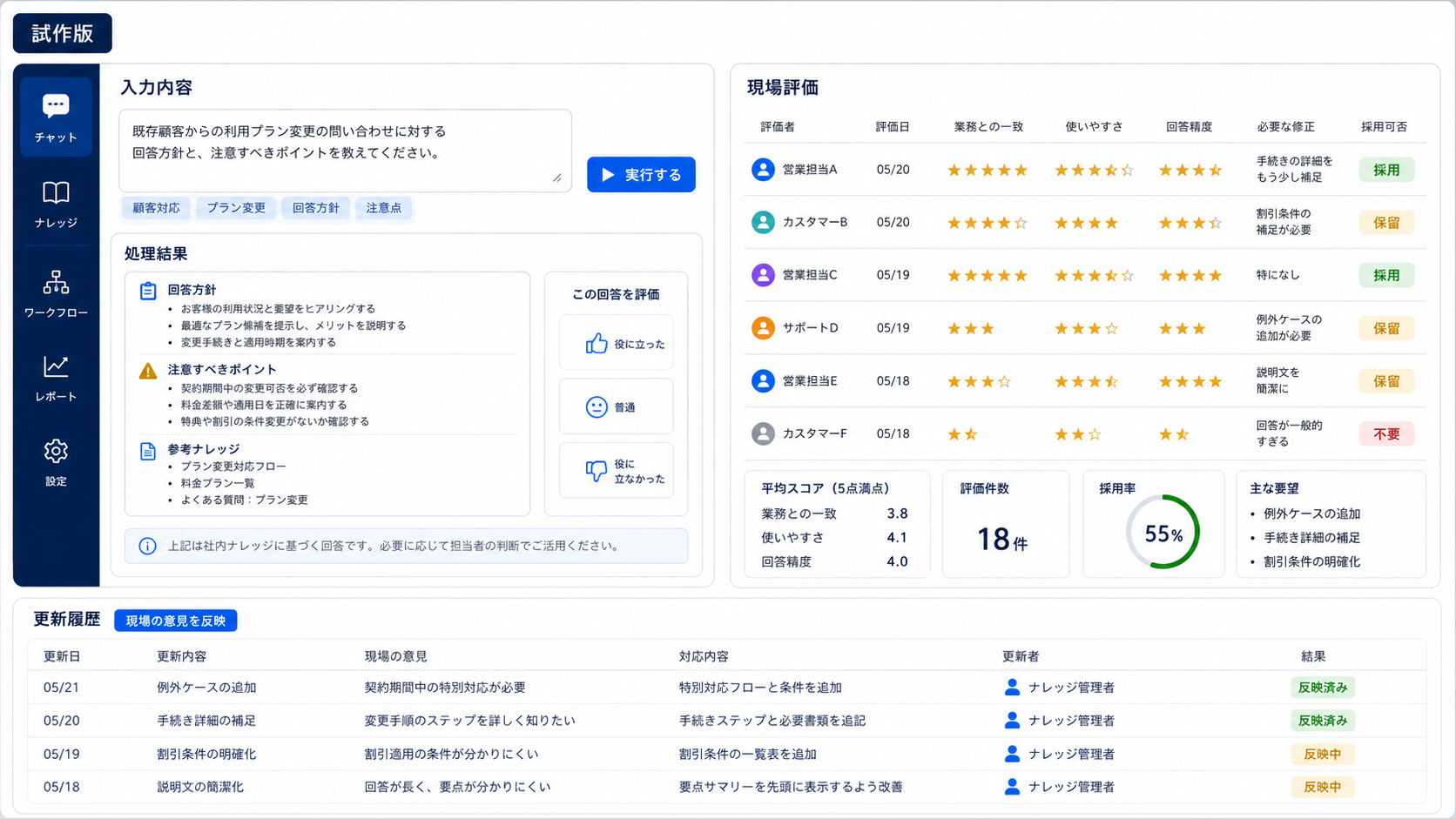Click the 必要な修正 column header
1456x819 pixels.
coord(1285,127)
